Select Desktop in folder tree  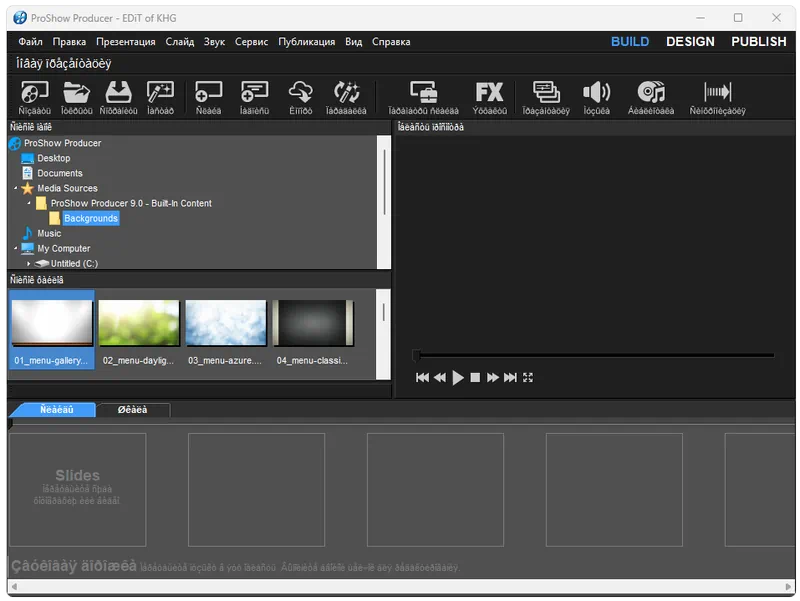(x=46, y=158)
